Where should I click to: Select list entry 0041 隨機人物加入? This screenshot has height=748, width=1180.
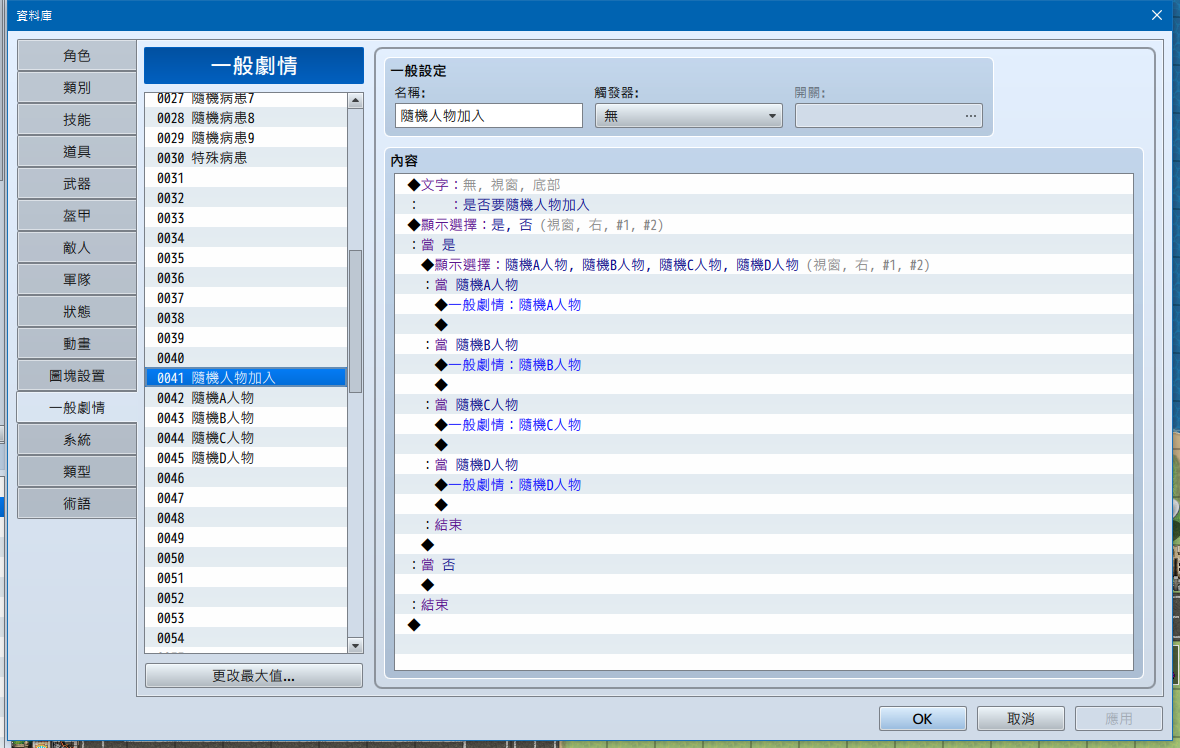click(x=246, y=378)
